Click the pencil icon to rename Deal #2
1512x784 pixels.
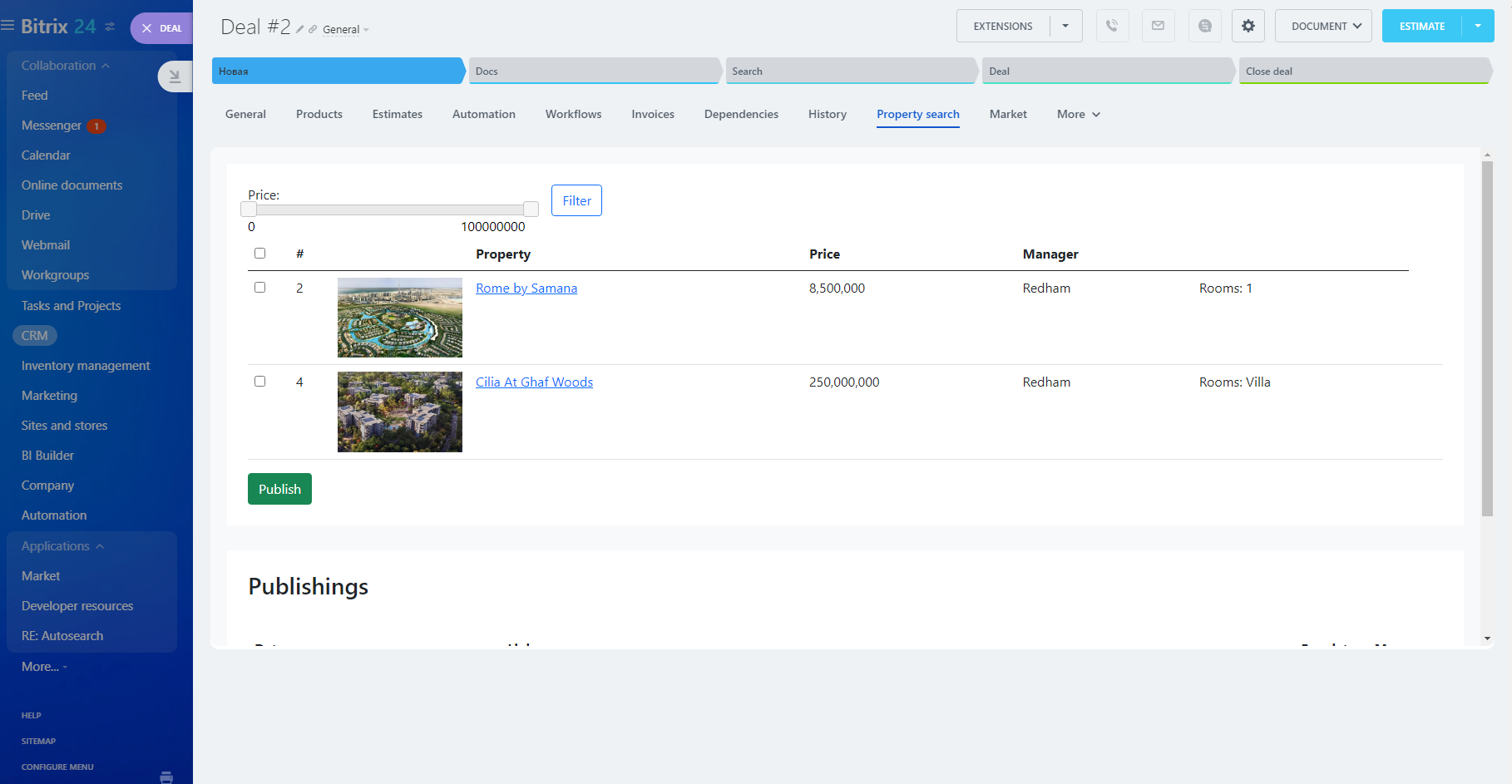[300, 29]
